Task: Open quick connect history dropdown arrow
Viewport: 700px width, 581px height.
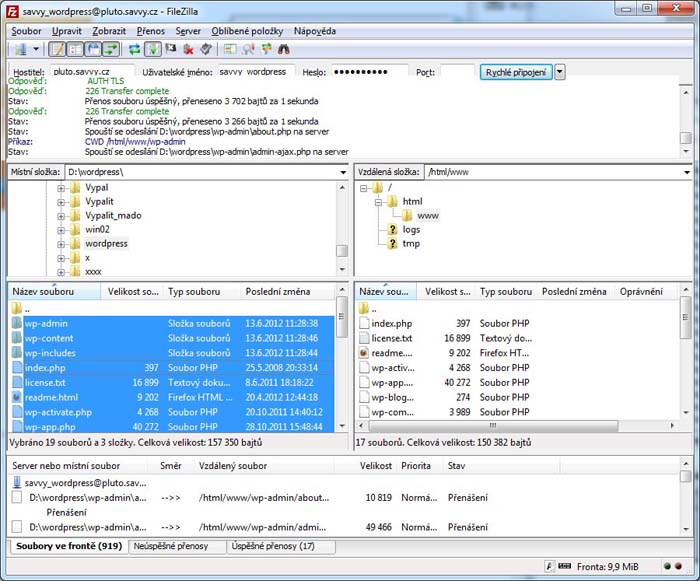Action: 560,72
